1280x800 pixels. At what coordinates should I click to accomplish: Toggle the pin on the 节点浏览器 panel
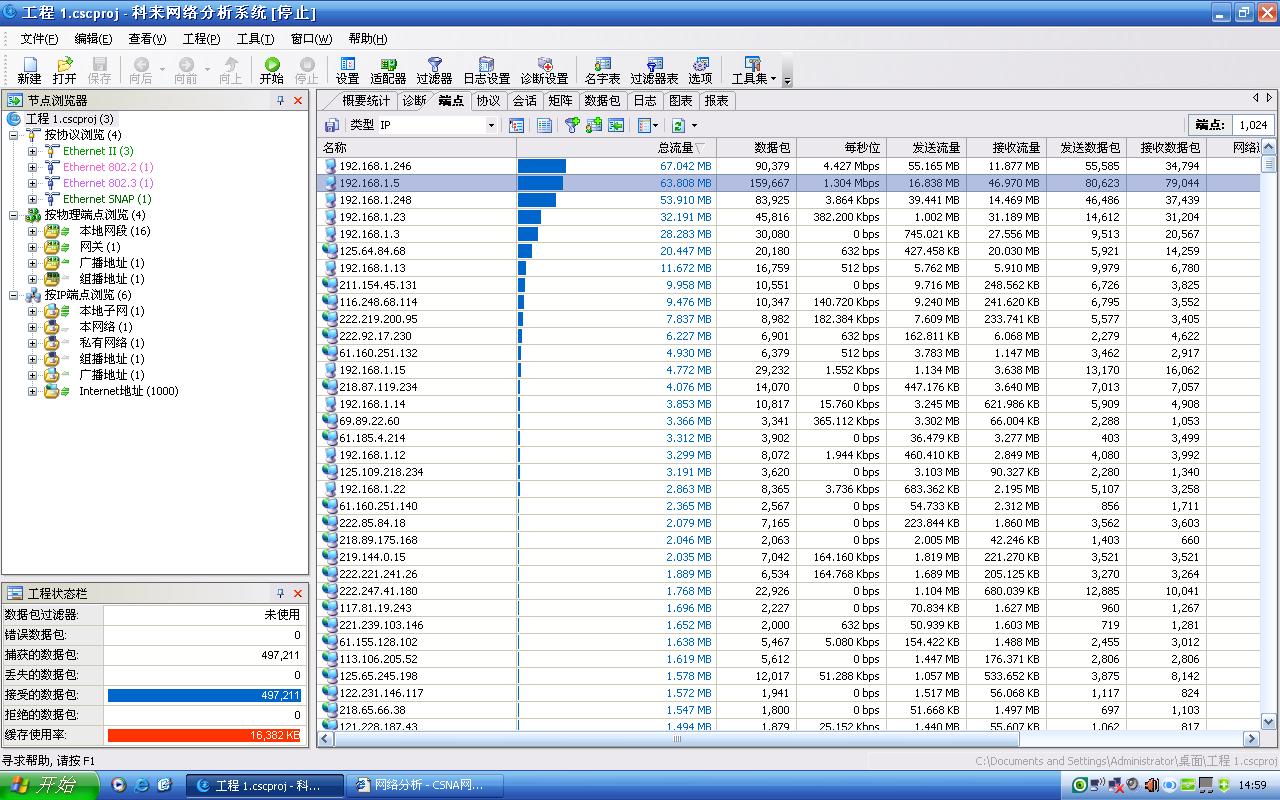pos(281,100)
